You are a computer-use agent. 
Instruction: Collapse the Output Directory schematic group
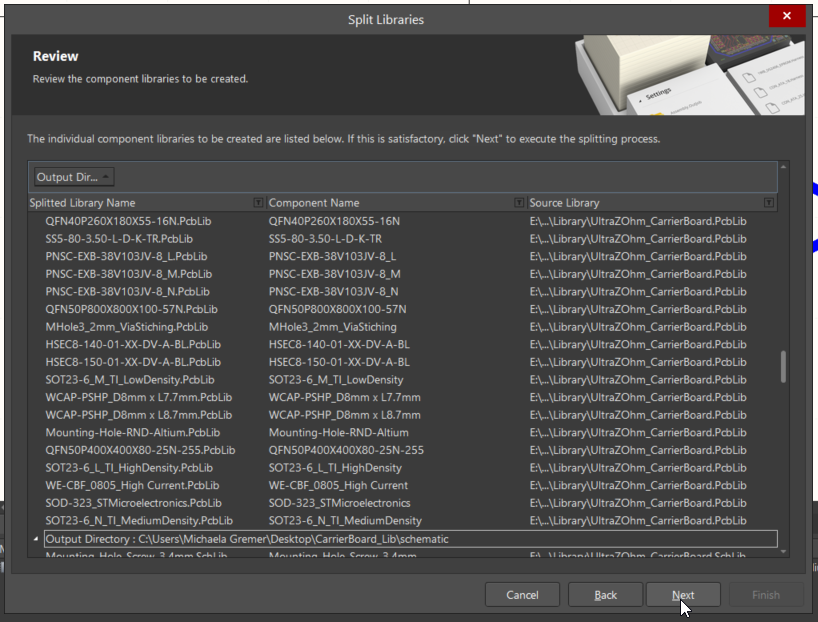(x=37, y=540)
